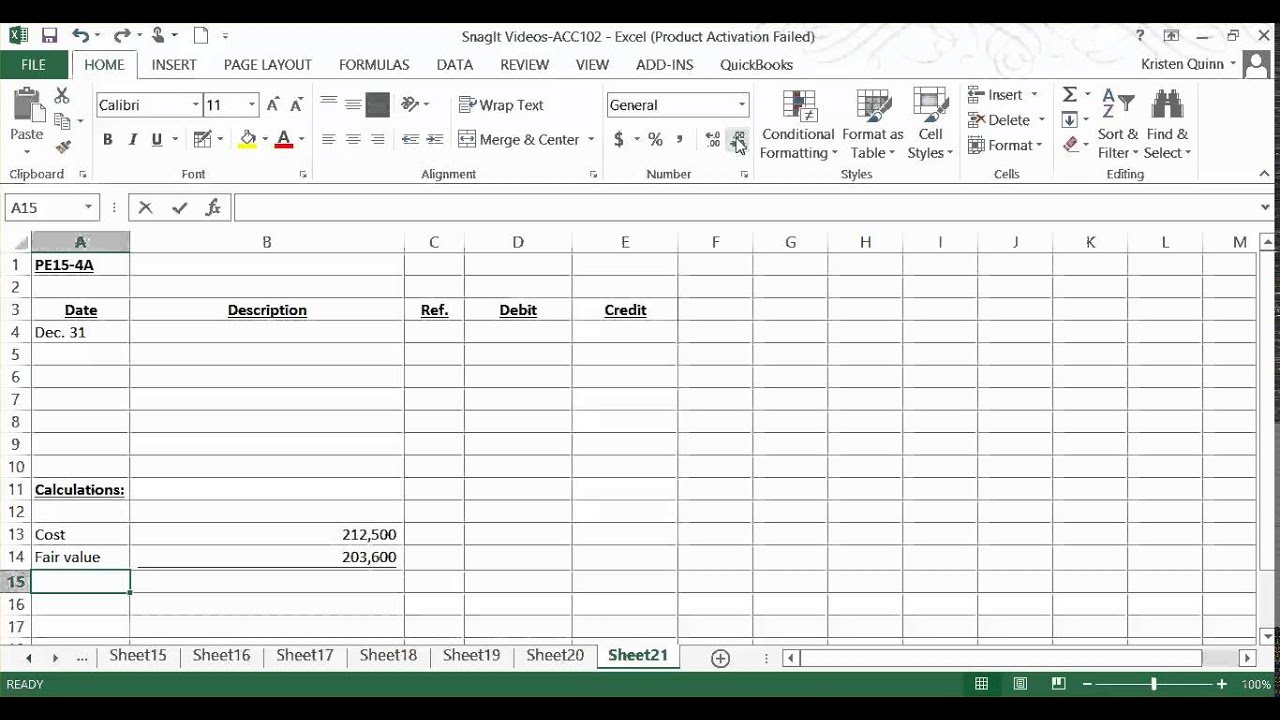
Task: Click the zoom slider handle
Action: 1153,684
